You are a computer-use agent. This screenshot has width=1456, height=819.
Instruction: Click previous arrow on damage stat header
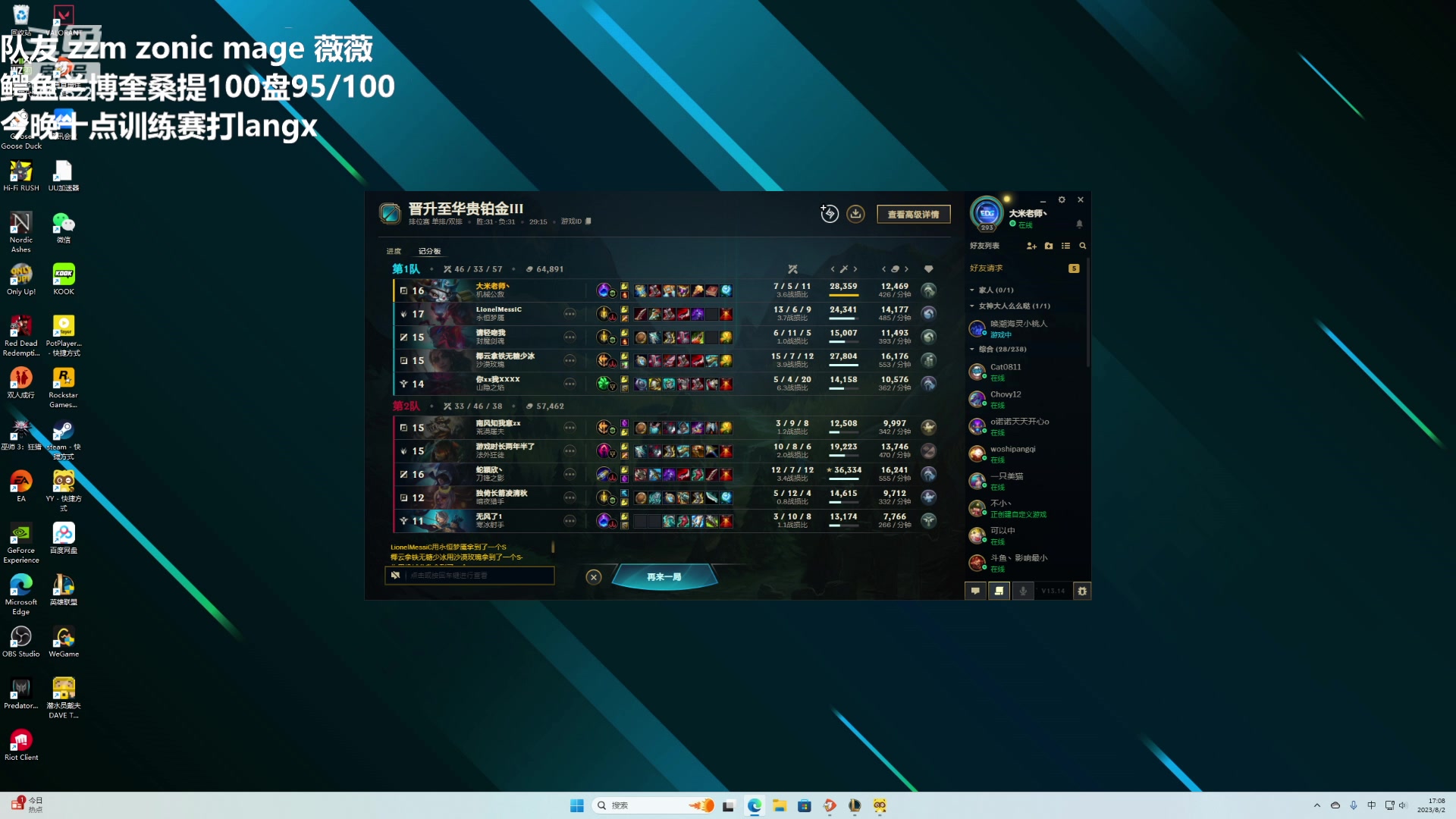[833, 269]
